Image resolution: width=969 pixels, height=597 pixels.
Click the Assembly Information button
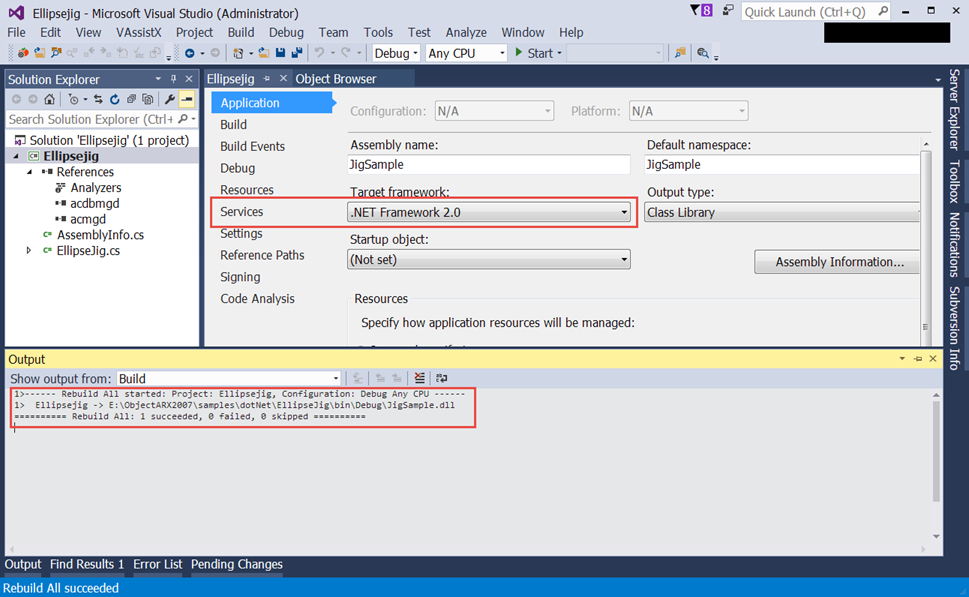839,262
